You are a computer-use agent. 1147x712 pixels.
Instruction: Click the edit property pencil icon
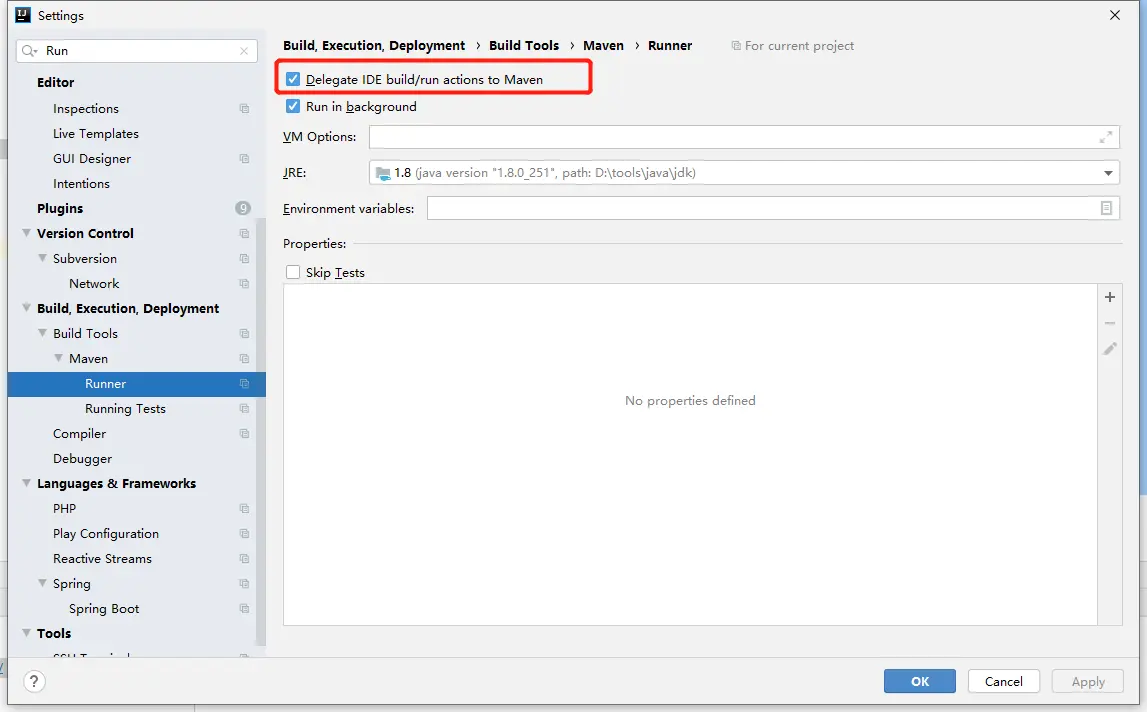pyautogui.click(x=1109, y=349)
